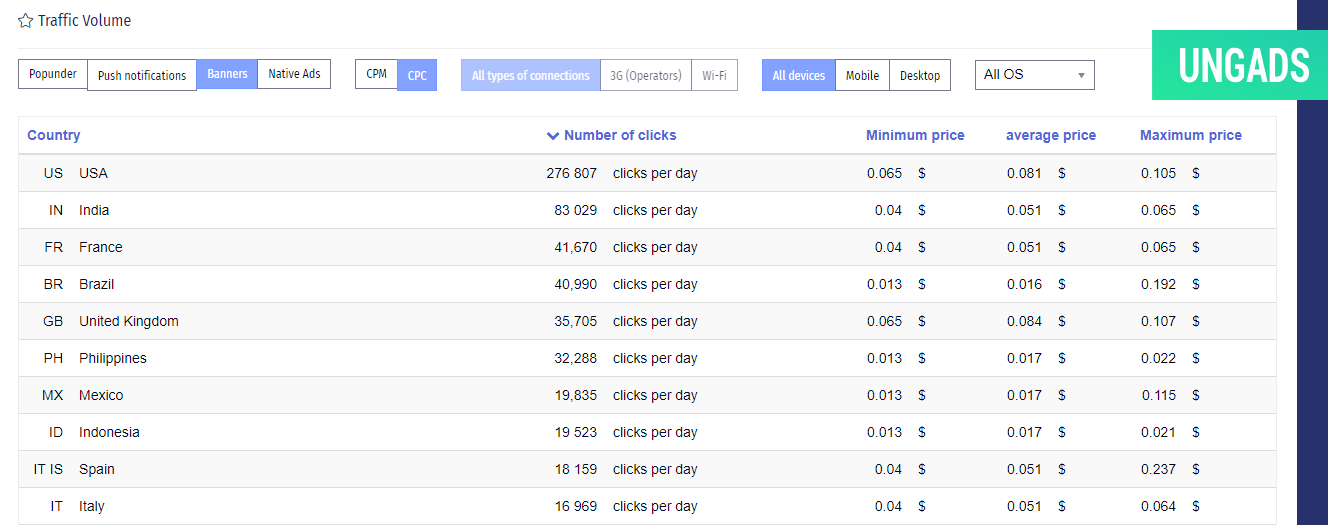The height and width of the screenshot is (525, 1328).
Task: Sort by Minimum price column
Action: [x=915, y=135]
